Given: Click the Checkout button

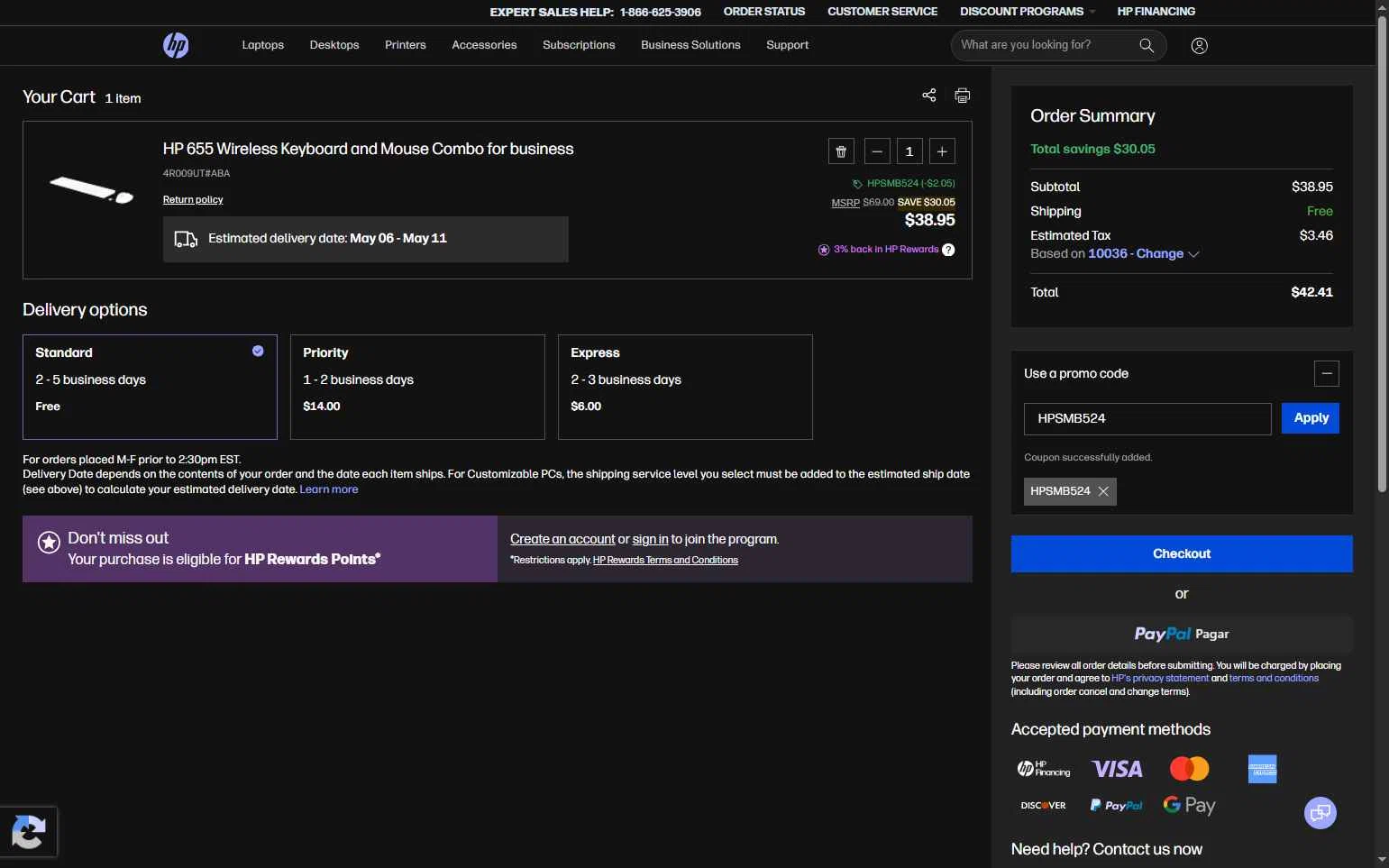Looking at the screenshot, I should click(1182, 554).
